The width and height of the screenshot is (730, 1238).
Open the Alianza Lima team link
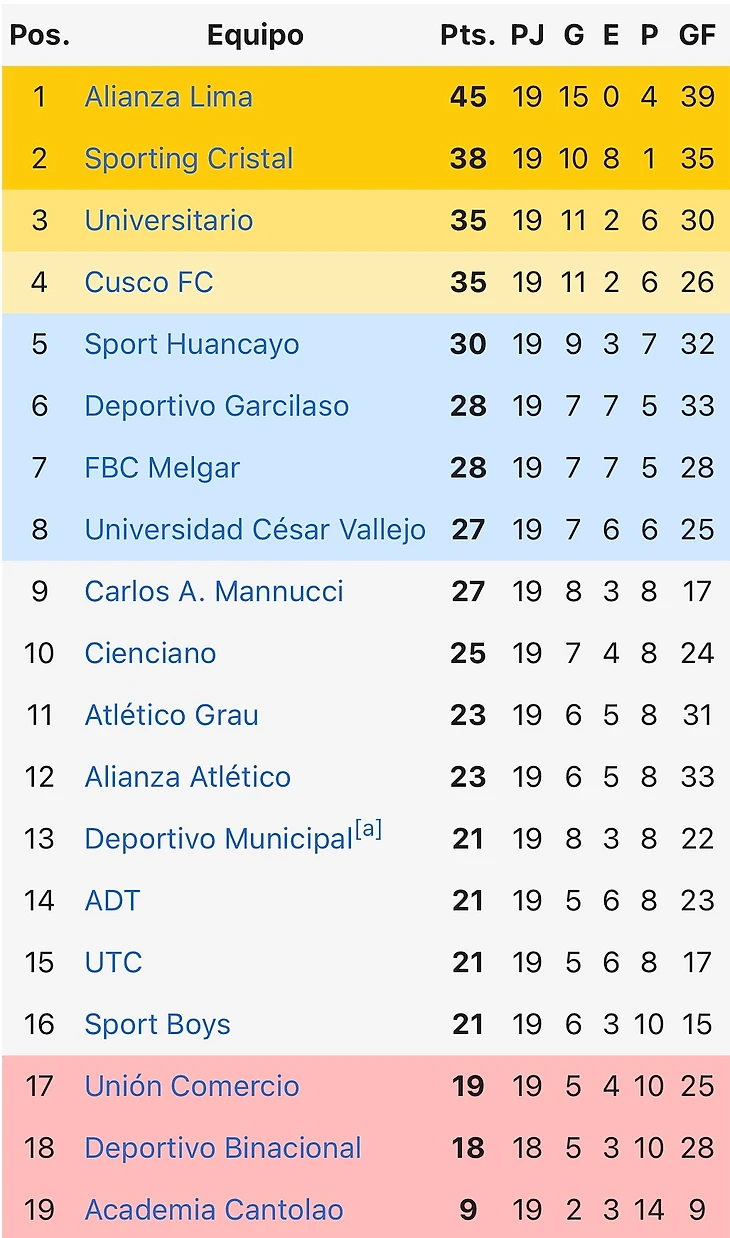[168, 97]
